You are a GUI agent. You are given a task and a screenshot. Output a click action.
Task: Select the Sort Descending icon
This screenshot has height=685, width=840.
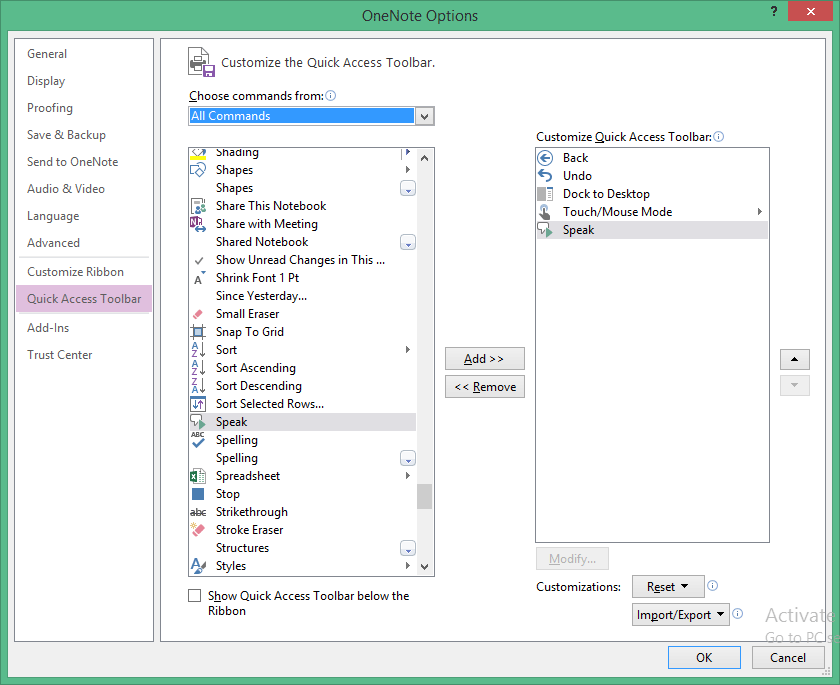coord(198,386)
